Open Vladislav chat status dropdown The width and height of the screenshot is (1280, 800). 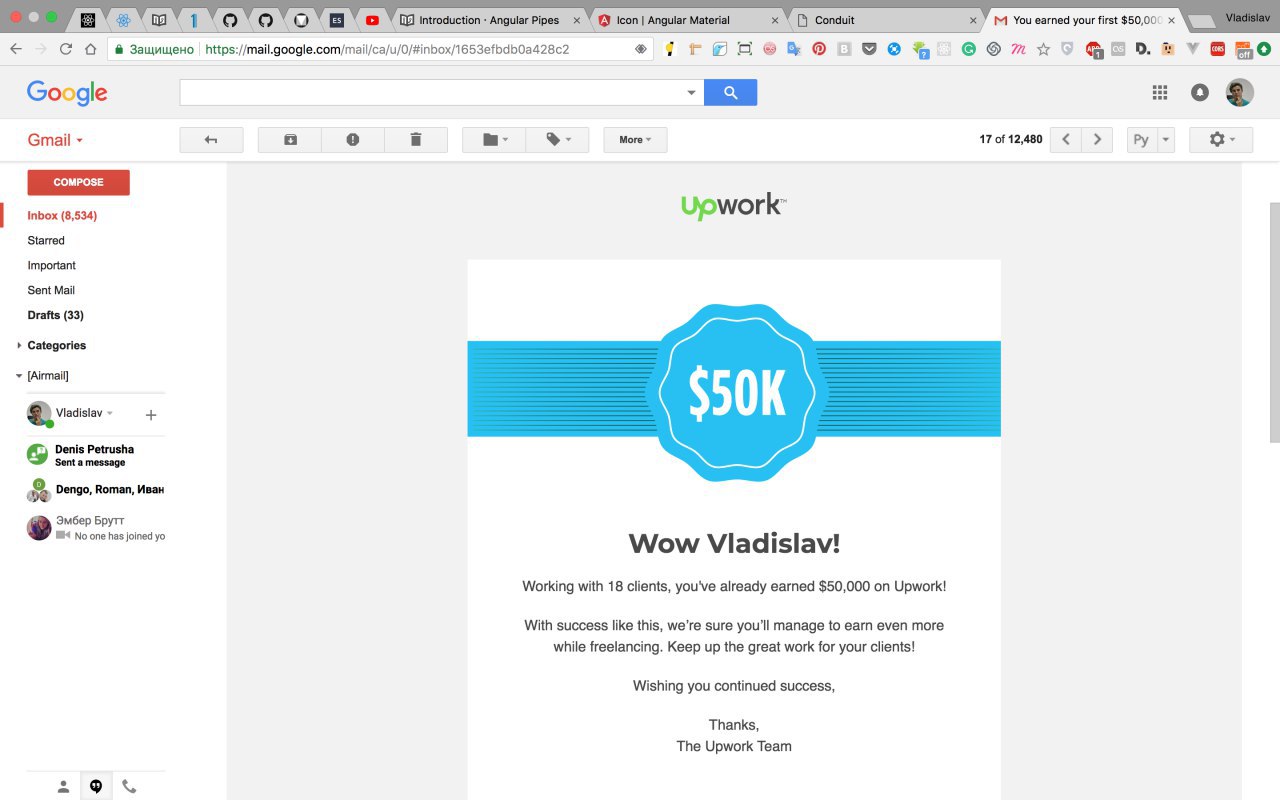pos(110,413)
